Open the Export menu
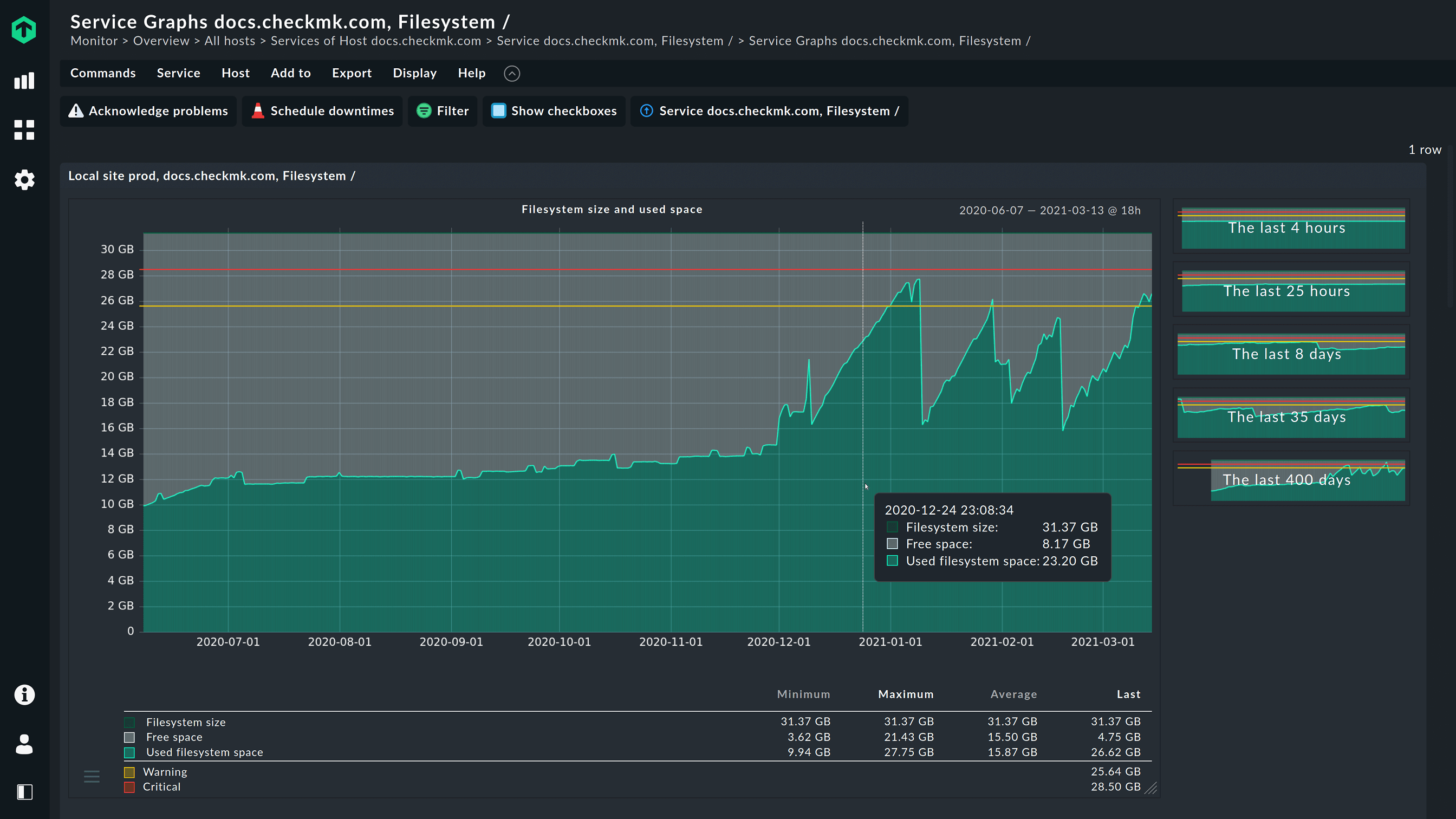 (352, 73)
